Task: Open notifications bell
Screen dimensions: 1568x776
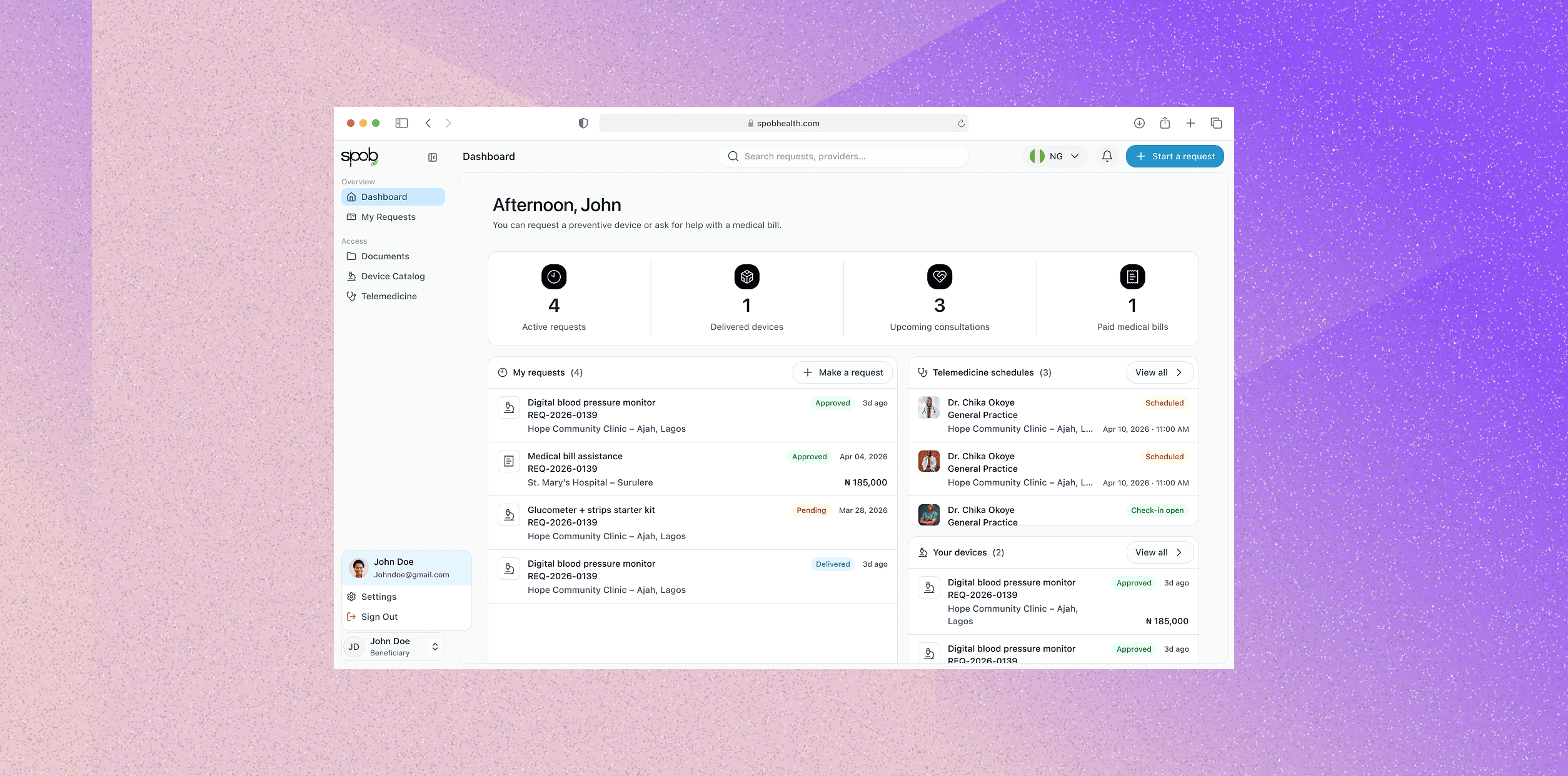Action: (x=1107, y=156)
